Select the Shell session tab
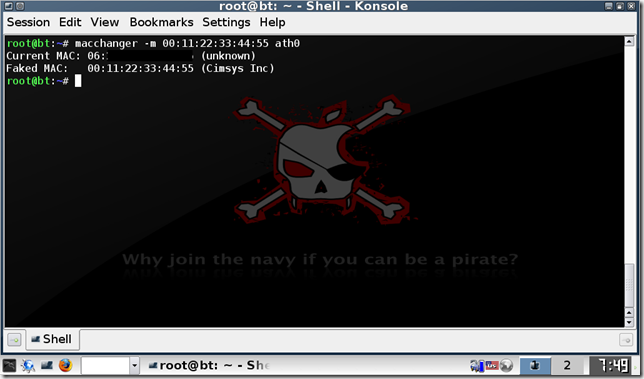The width and height of the screenshot is (644, 379). pos(53,339)
